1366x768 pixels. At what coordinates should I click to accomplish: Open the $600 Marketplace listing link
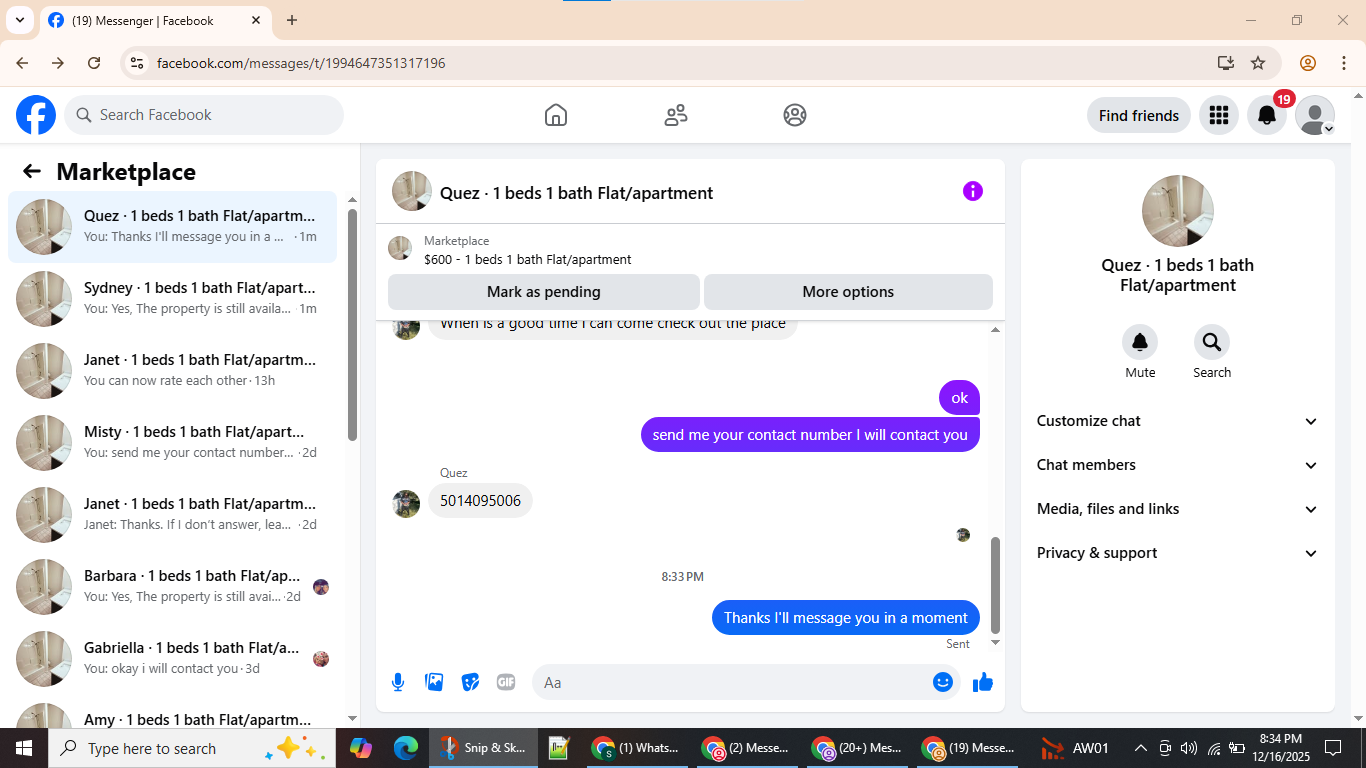tap(528, 259)
